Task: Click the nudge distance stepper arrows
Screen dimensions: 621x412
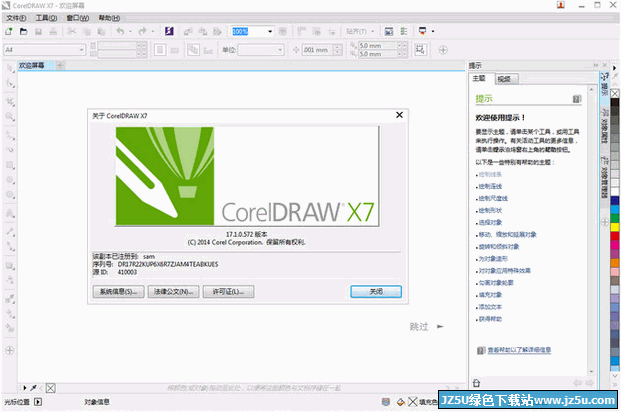Action: click(x=337, y=50)
